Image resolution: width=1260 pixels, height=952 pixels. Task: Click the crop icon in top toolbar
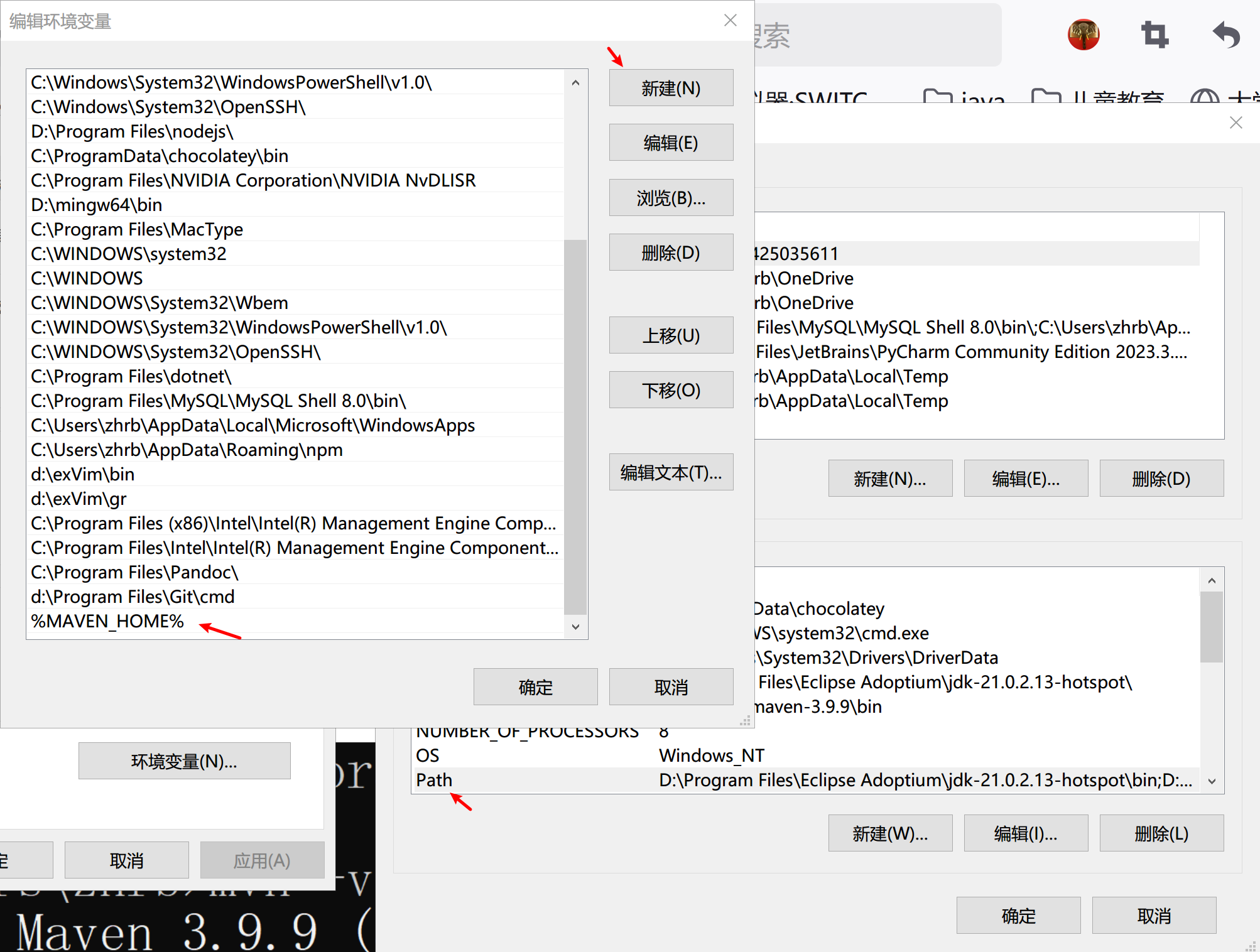click(1154, 35)
